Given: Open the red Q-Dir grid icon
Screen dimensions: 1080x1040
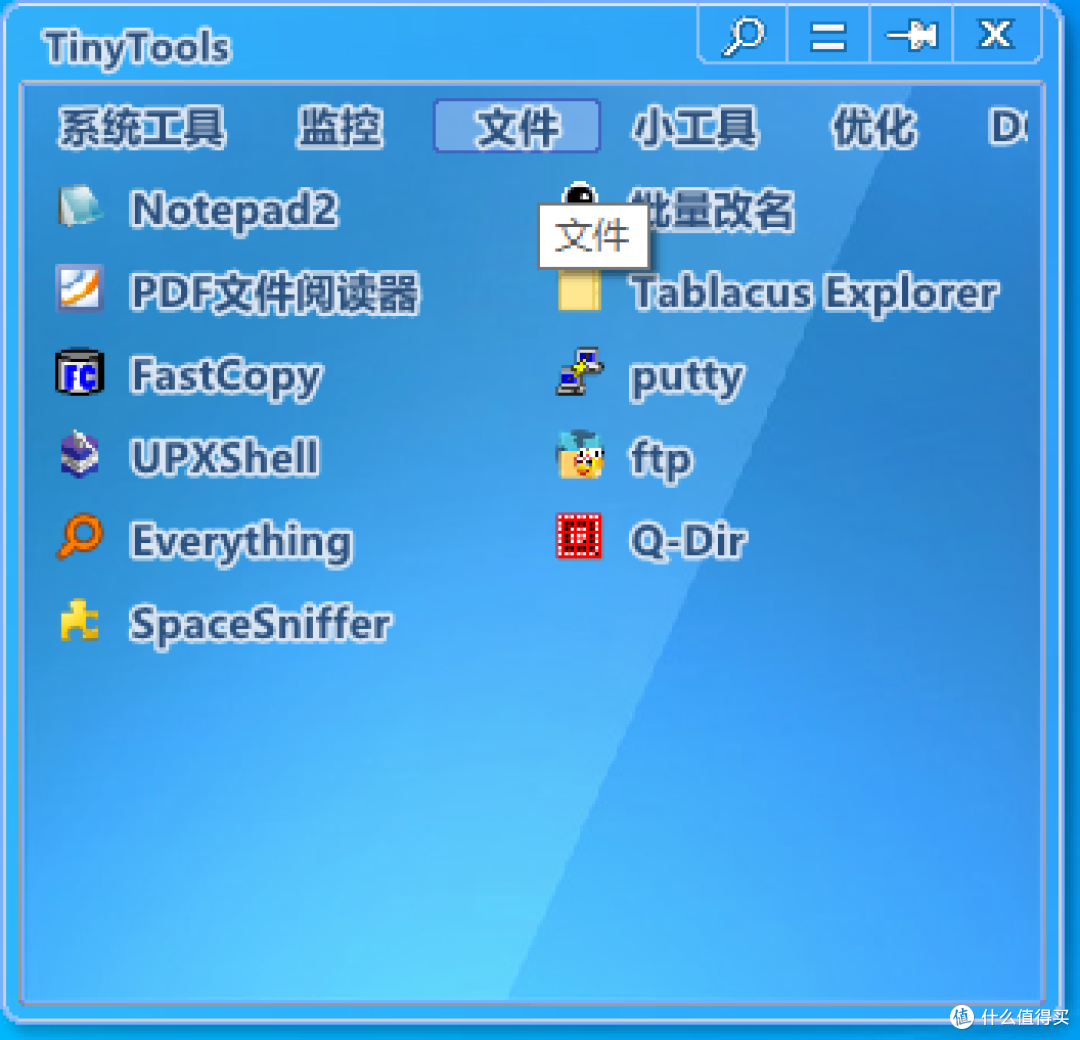Looking at the screenshot, I should click(579, 536).
